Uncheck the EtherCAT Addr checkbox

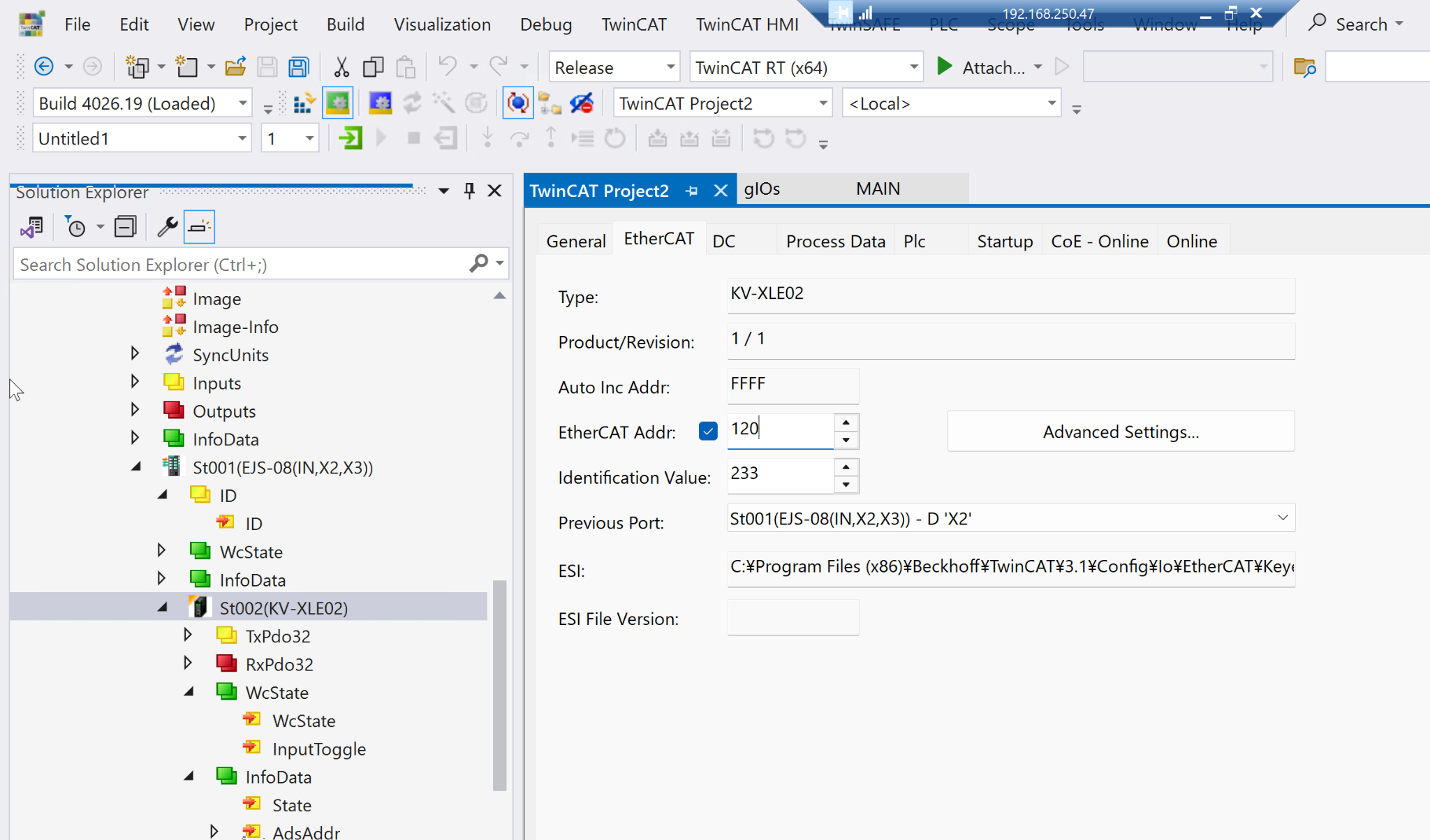point(708,432)
